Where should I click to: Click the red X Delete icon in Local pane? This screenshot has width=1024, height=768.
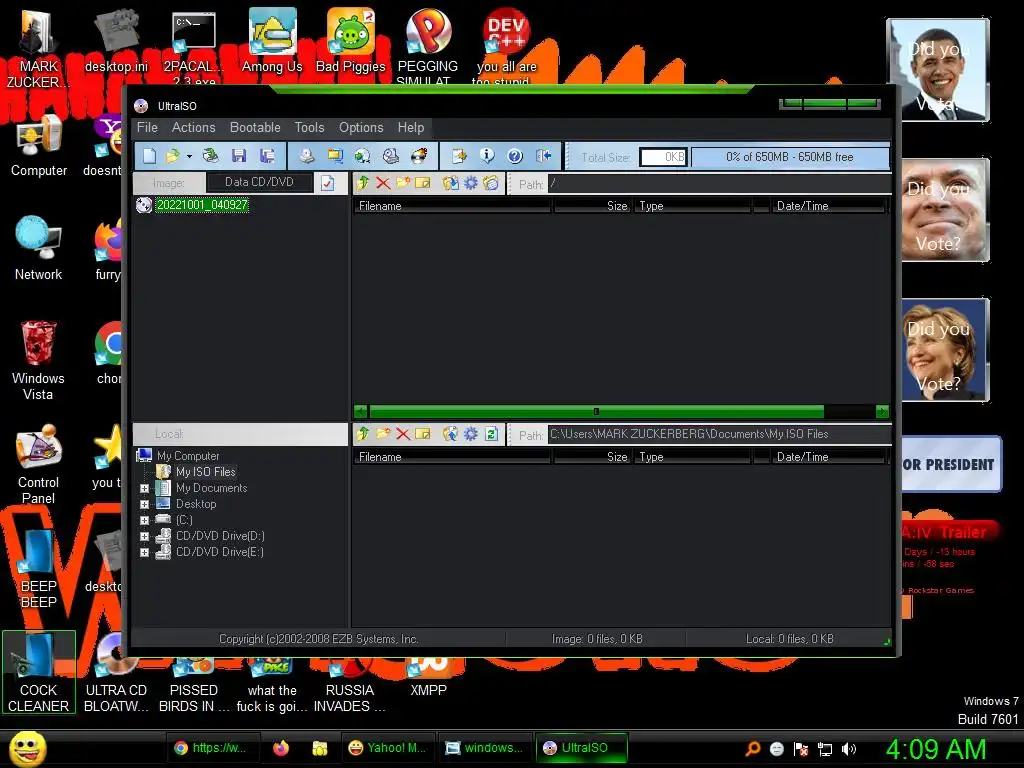tap(403, 434)
